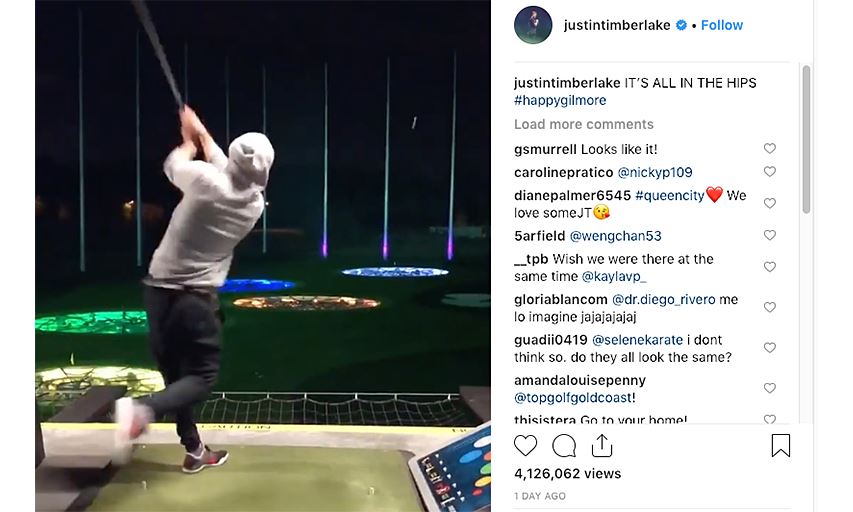Open the #queencity hashtag link
853x512 pixels.
pos(670,195)
